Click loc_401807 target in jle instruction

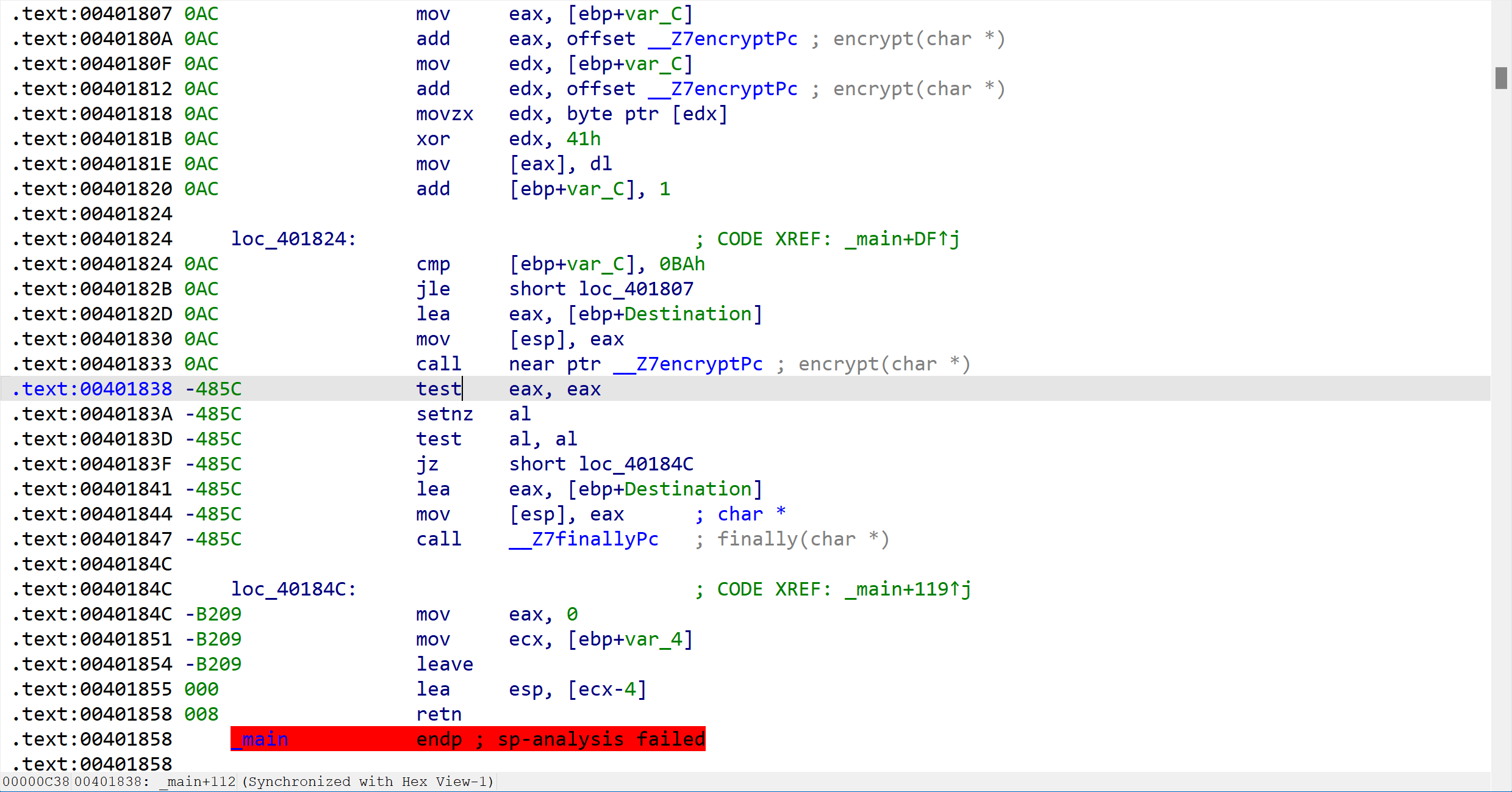[636, 289]
